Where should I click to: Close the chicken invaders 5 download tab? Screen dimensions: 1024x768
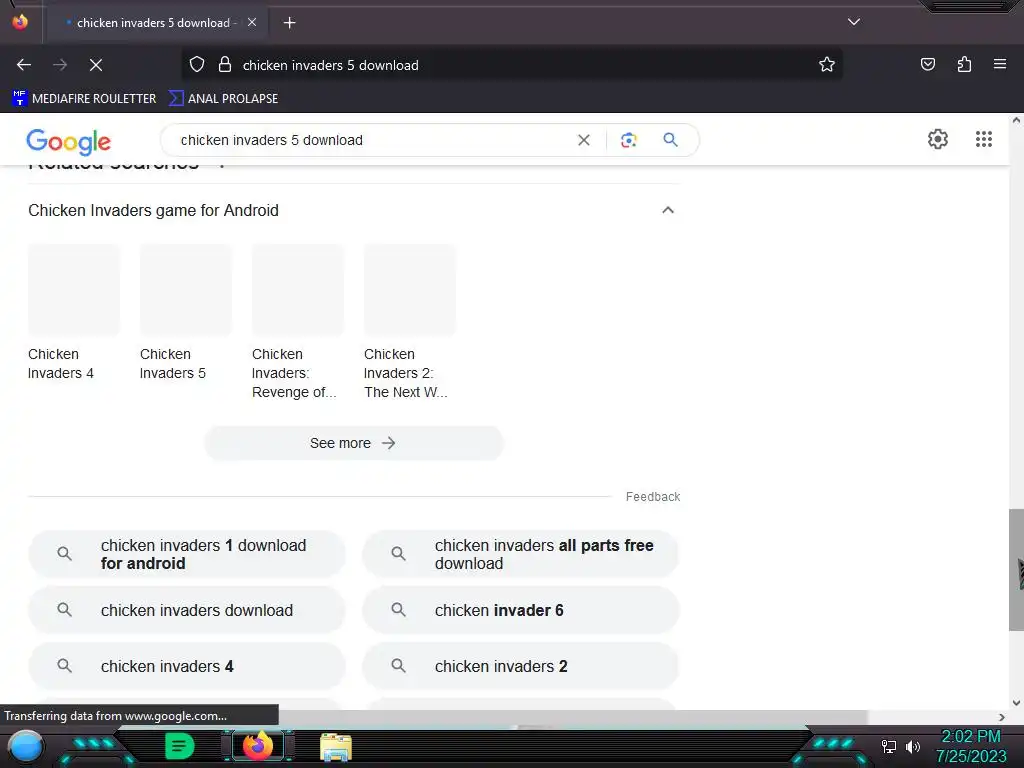click(x=251, y=22)
